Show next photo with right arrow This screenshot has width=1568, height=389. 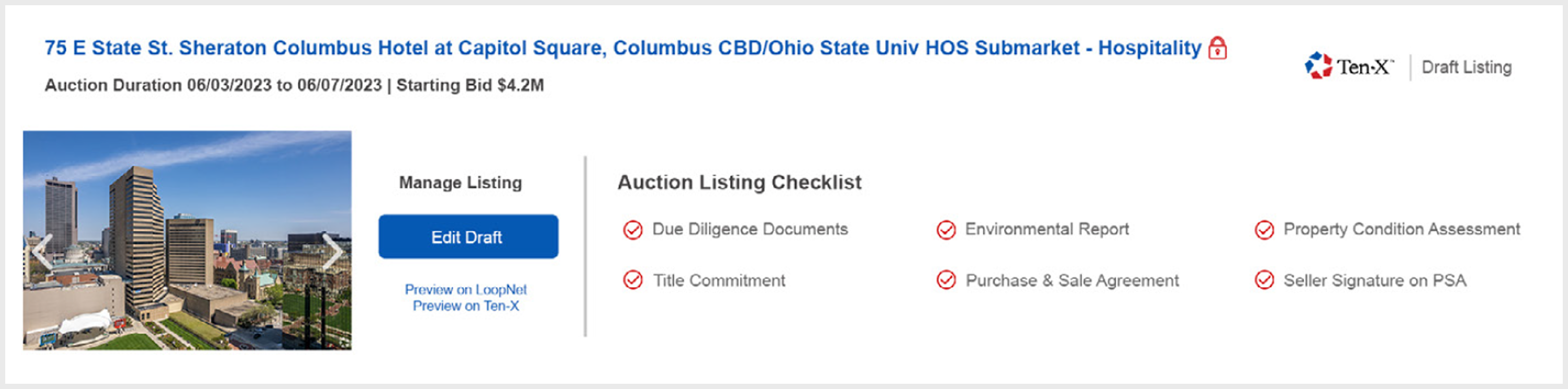point(332,251)
